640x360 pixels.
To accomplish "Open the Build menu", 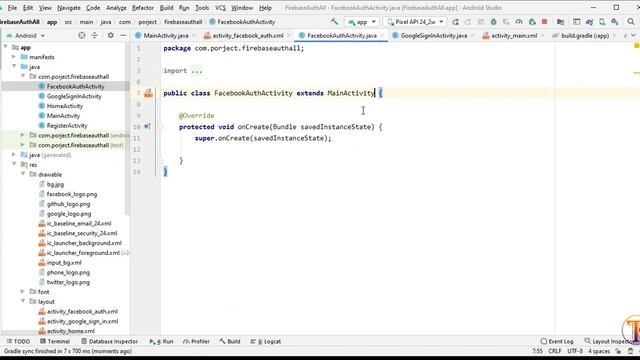I will pyautogui.click(x=166, y=8).
